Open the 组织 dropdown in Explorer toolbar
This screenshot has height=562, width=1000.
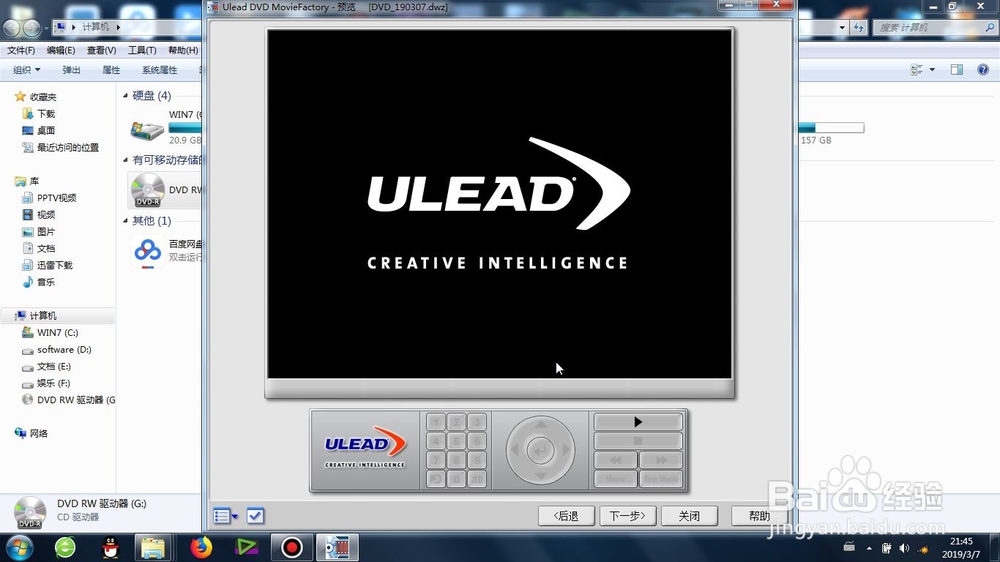[x=27, y=70]
